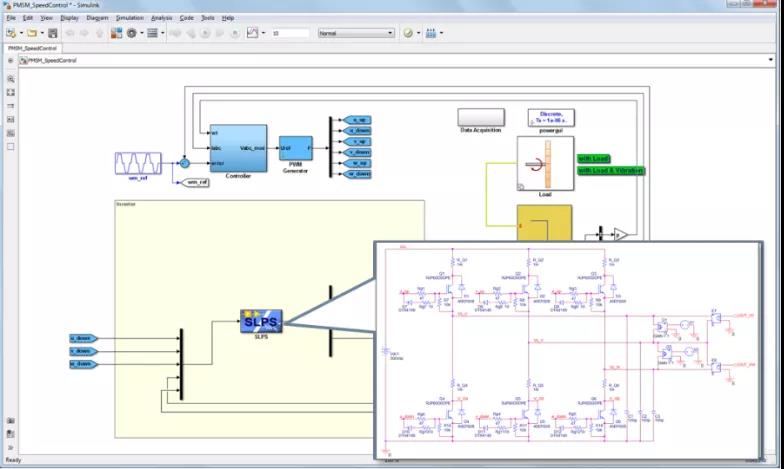
Task: Click the Run simulation play button
Action: [205, 34]
